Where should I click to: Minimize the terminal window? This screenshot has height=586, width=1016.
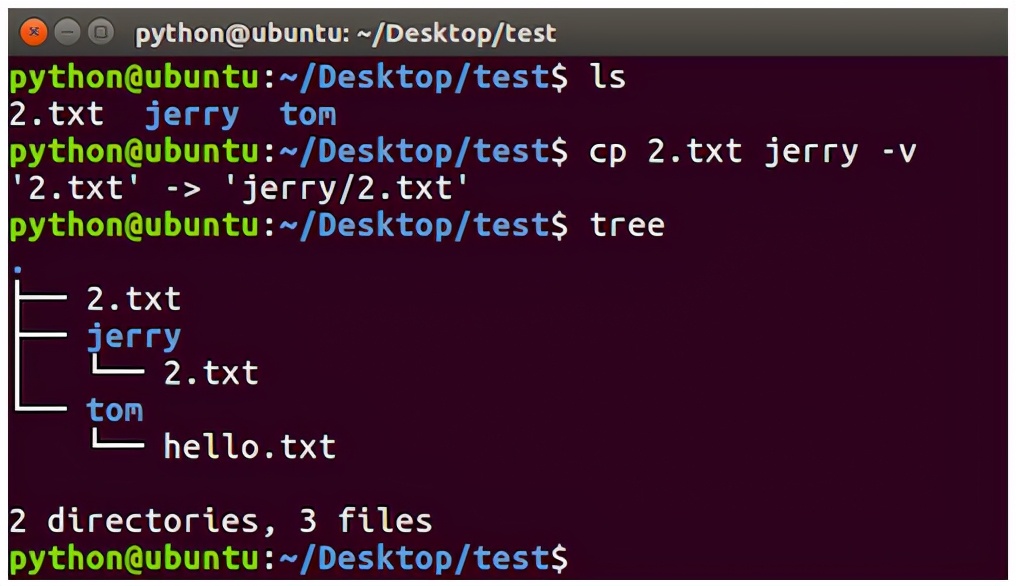click(x=67, y=32)
